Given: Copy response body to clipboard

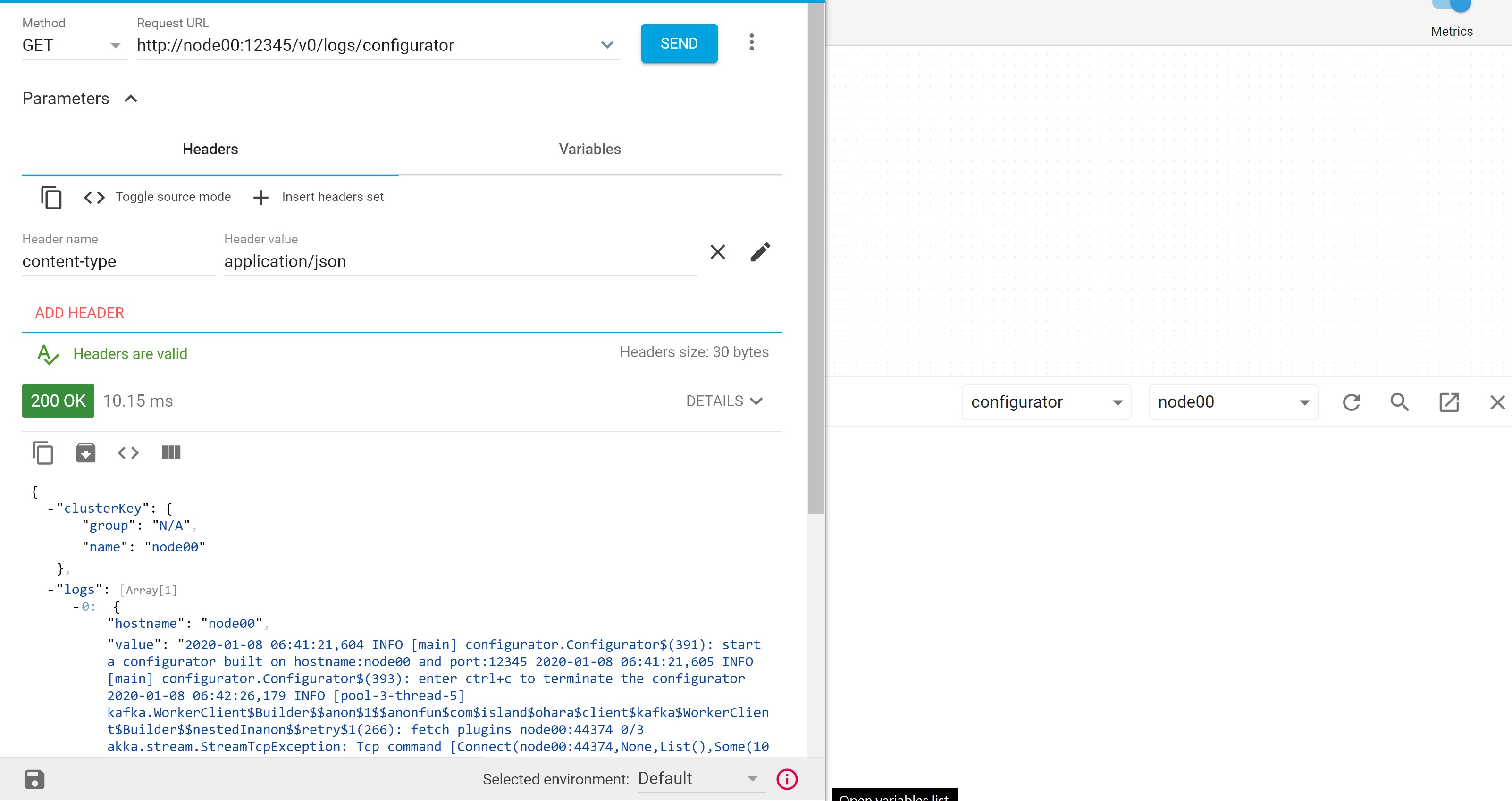Looking at the screenshot, I should [43, 452].
